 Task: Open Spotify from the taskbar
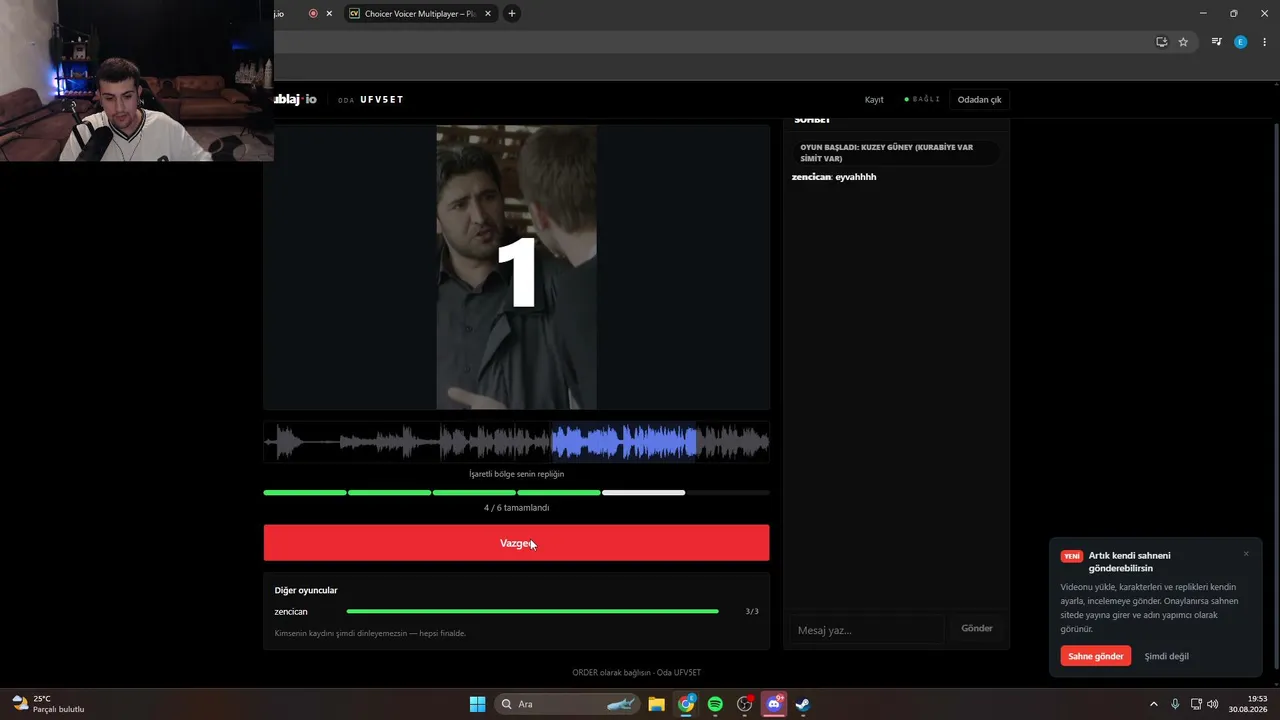pyautogui.click(x=715, y=704)
